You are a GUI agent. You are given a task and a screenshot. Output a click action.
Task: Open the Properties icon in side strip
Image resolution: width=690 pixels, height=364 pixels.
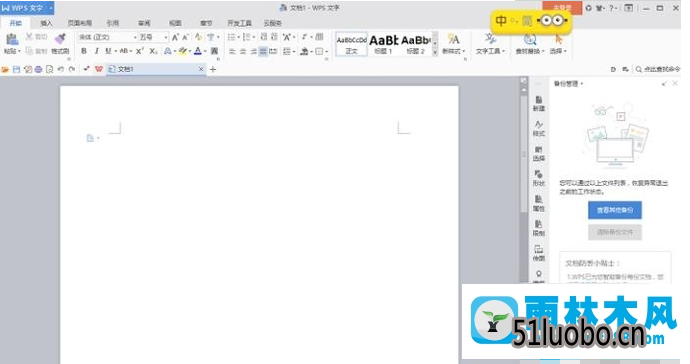(x=539, y=203)
